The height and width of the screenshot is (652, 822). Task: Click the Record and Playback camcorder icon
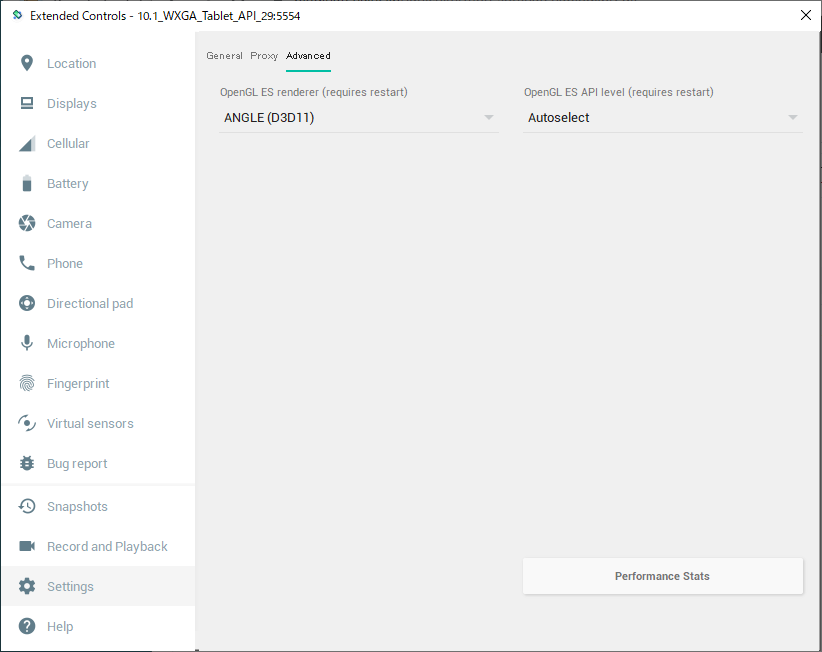(27, 546)
